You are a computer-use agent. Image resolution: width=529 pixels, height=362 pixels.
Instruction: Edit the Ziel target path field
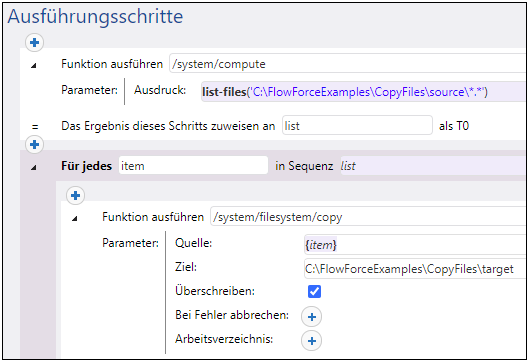point(415,269)
